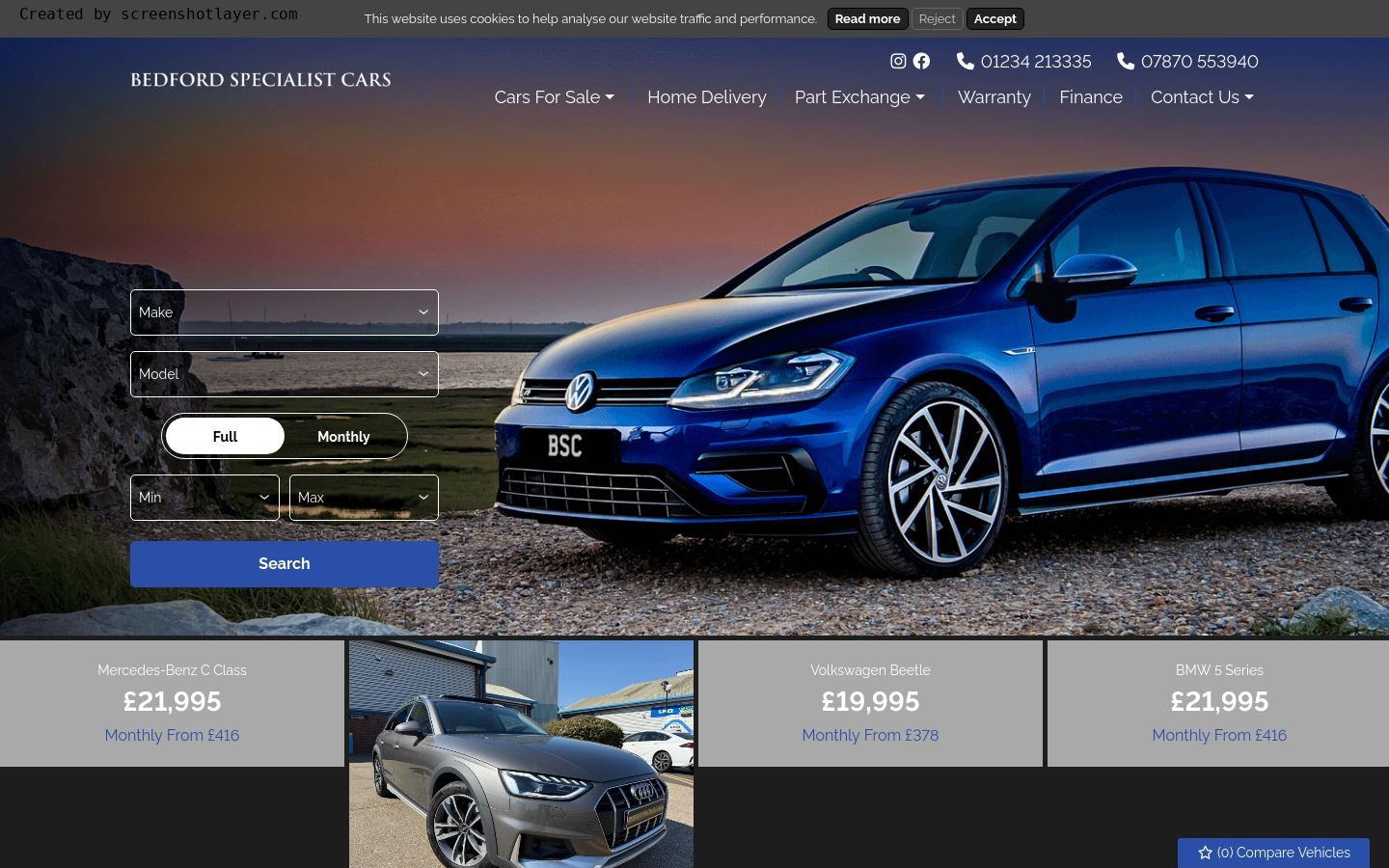The width and height of the screenshot is (1389, 868).
Task: Open the Make dropdown
Action: click(285, 312)
